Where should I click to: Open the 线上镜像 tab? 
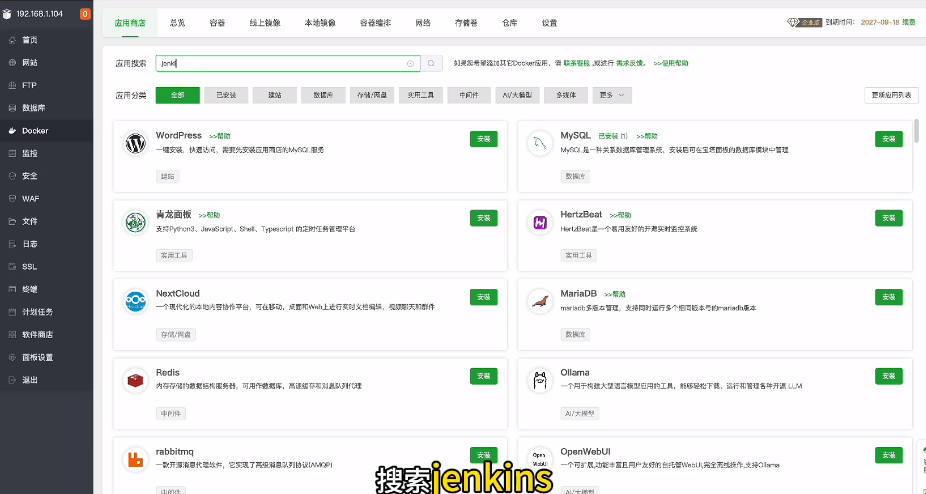coord(265,23)
